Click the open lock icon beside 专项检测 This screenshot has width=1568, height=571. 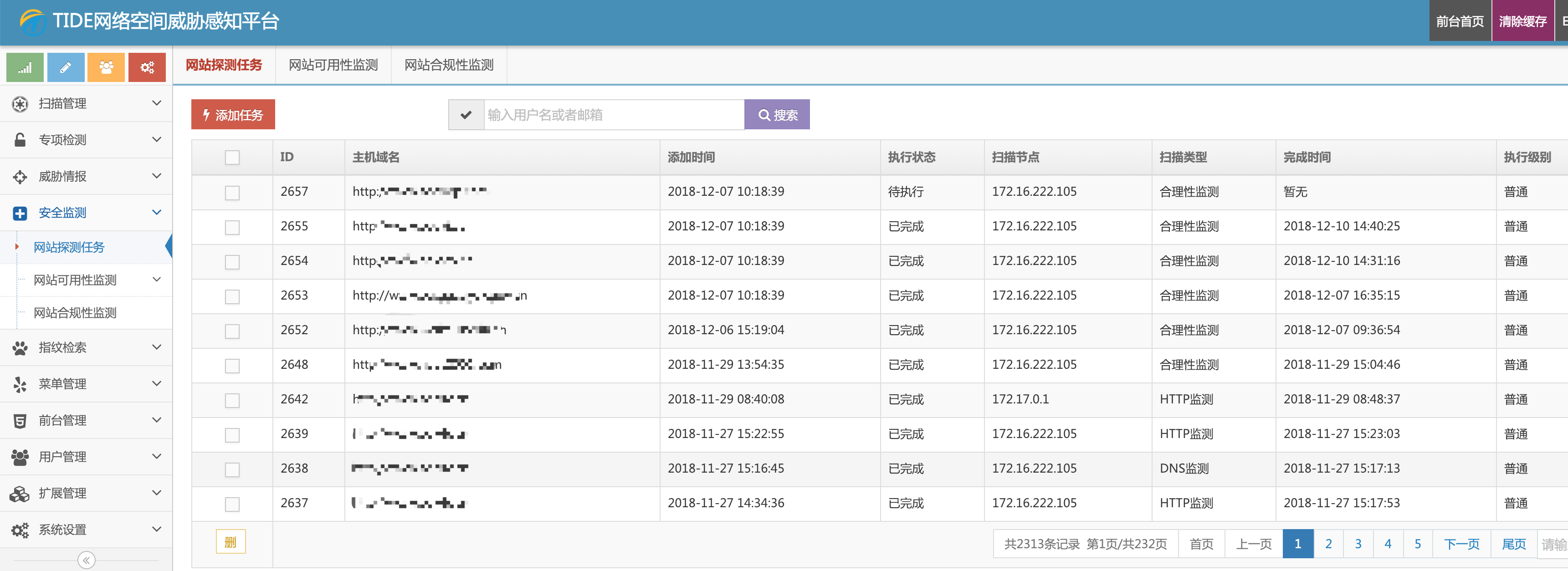click(20, 140)
